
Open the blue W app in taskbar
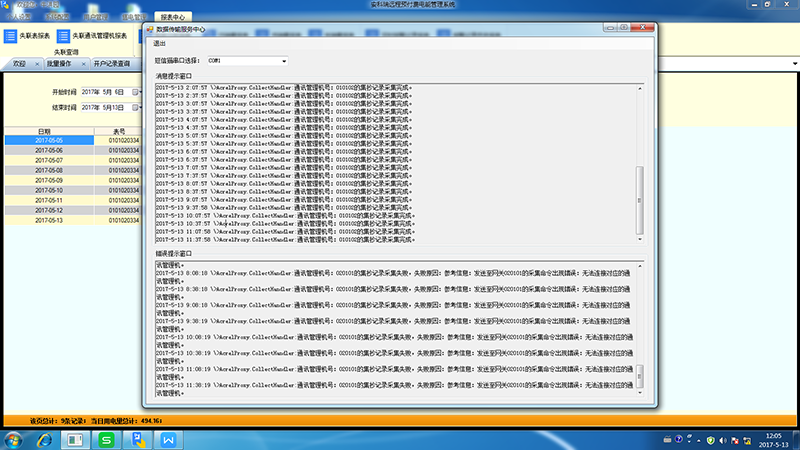tap(170, 440)
